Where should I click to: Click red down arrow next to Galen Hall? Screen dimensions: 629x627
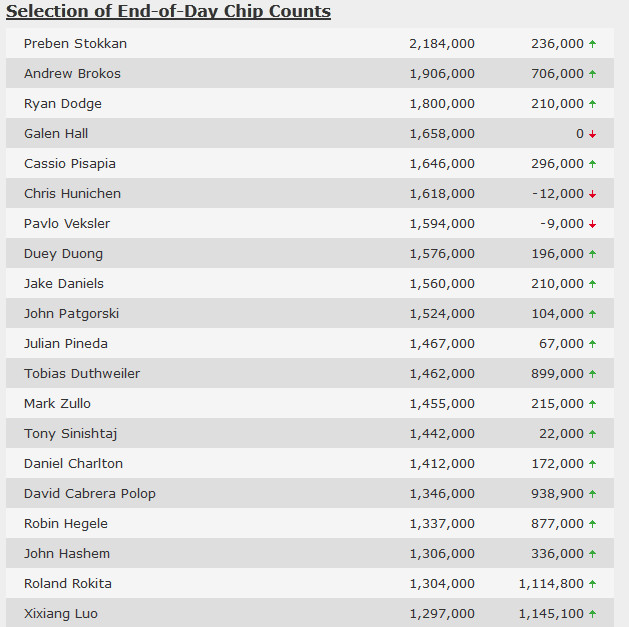coord(592,134)
